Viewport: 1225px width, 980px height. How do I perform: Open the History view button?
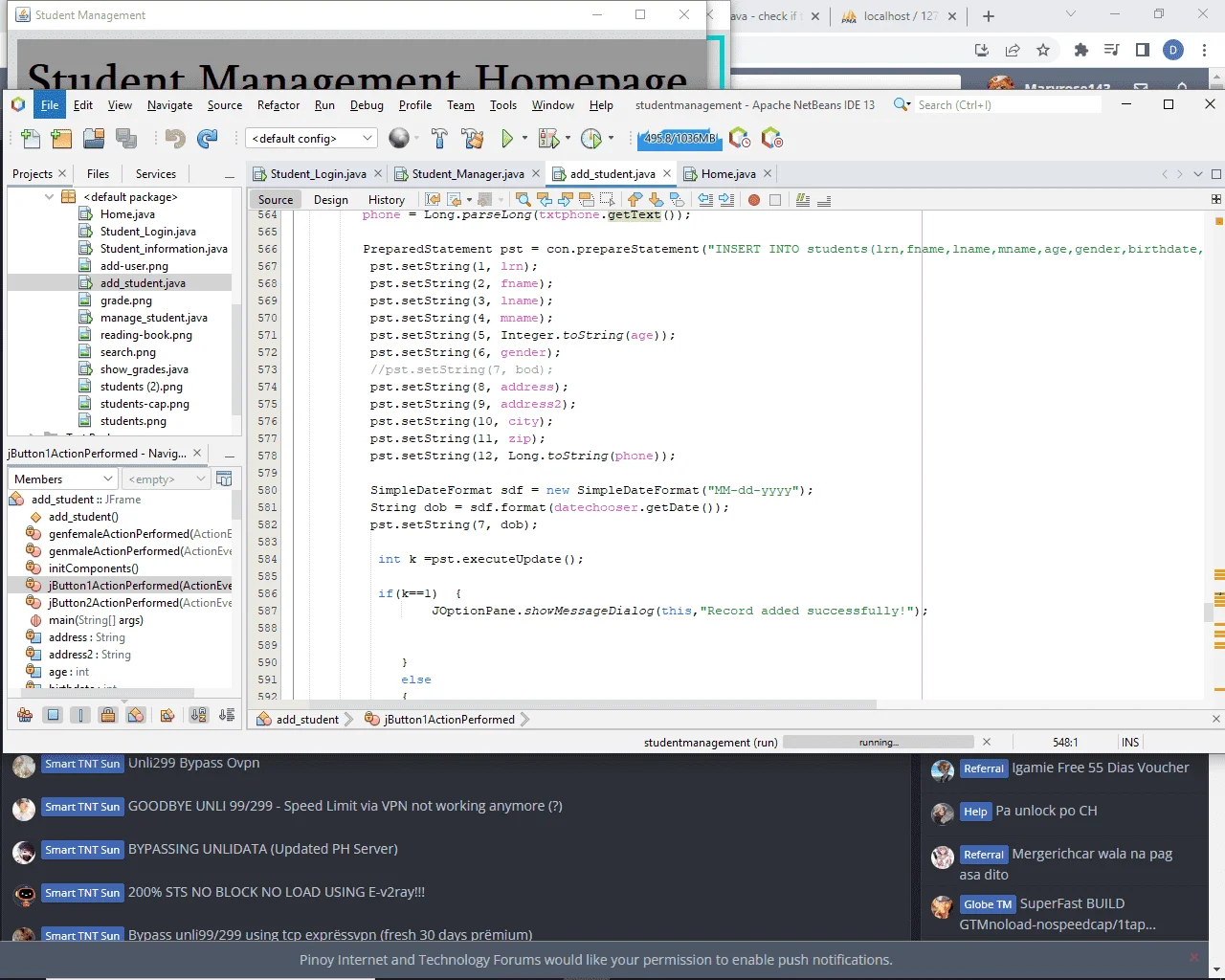[x=387, y=200]
